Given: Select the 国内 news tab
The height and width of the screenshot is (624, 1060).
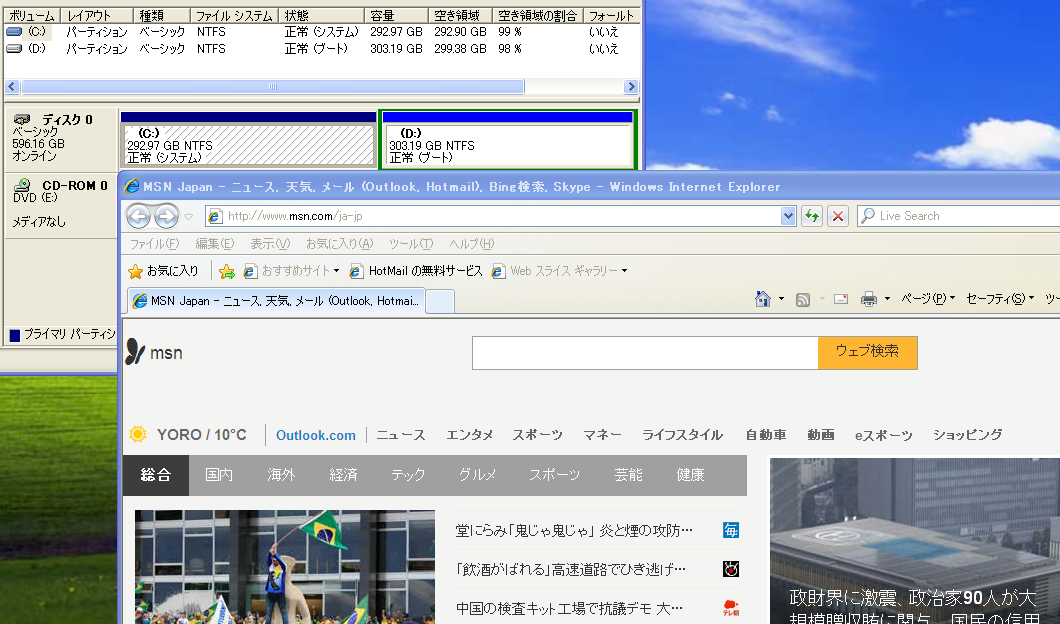Looking at the screenshot, I should click(x=219, y=475).
